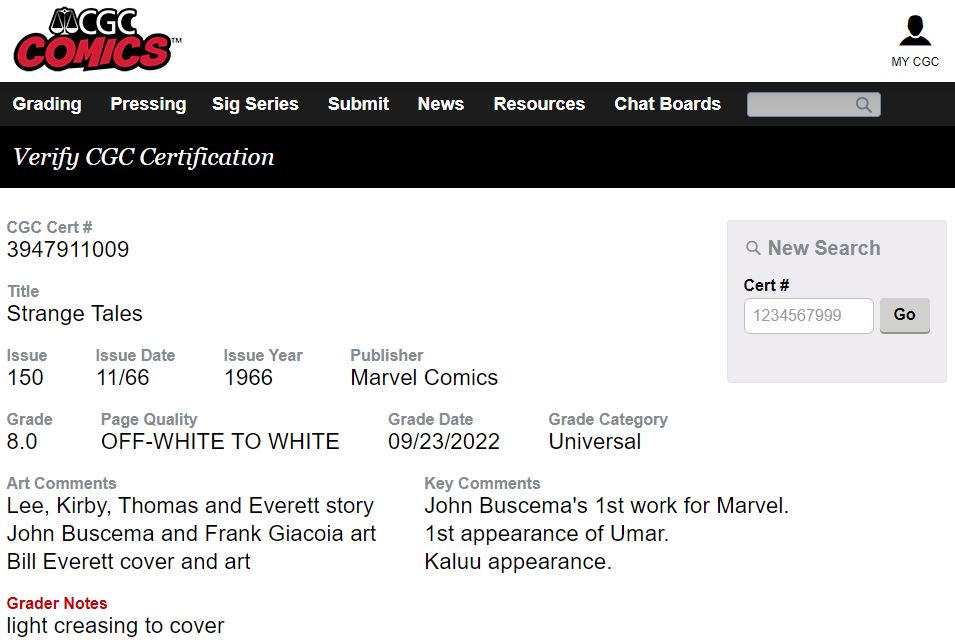The image size is (955, 643).
Task: Open the MY CGC account icon
Action: pyautogui.click(x=915, y=31)
